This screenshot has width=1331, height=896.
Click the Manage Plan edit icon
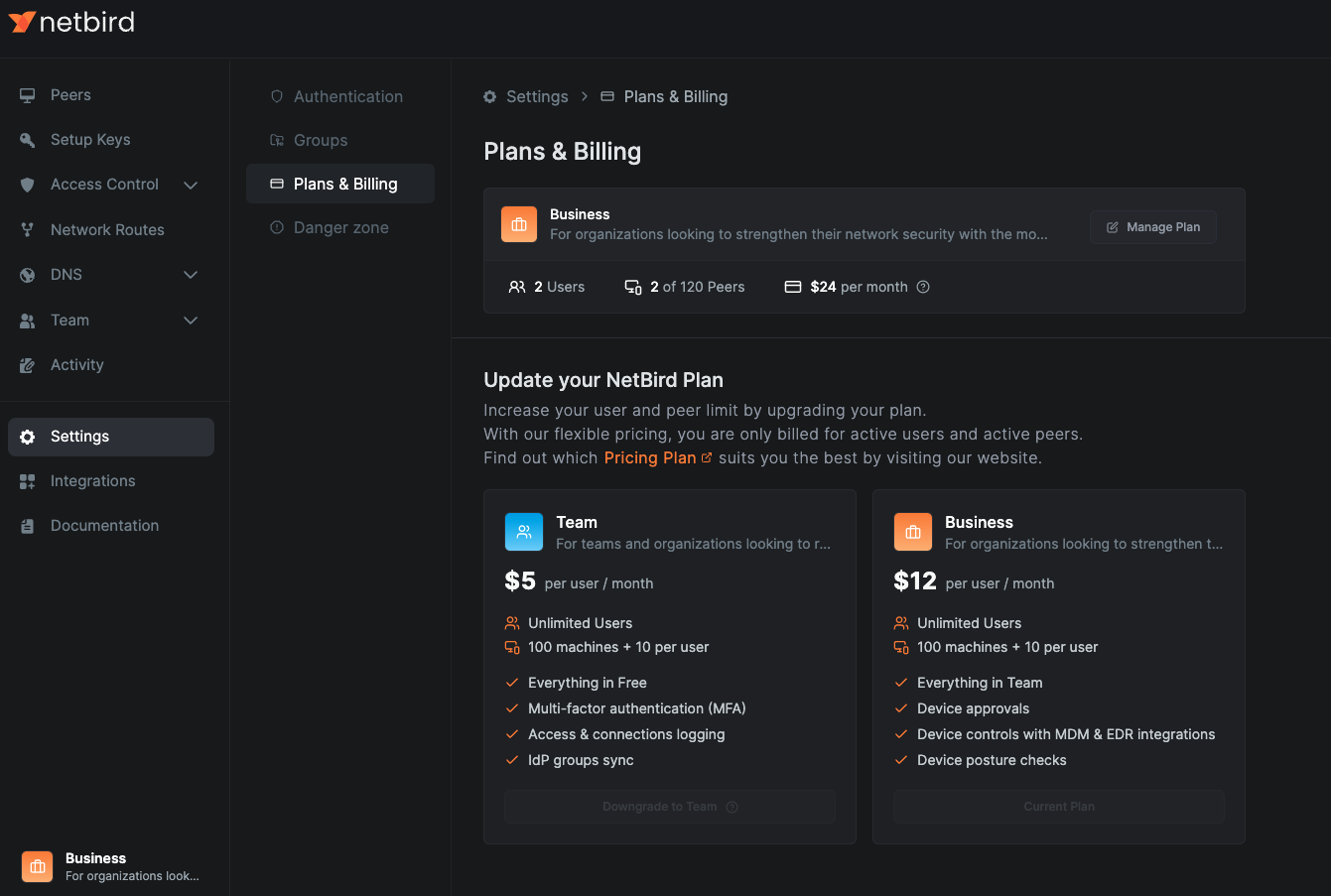pyautogui.click(x=1113, y=227)
